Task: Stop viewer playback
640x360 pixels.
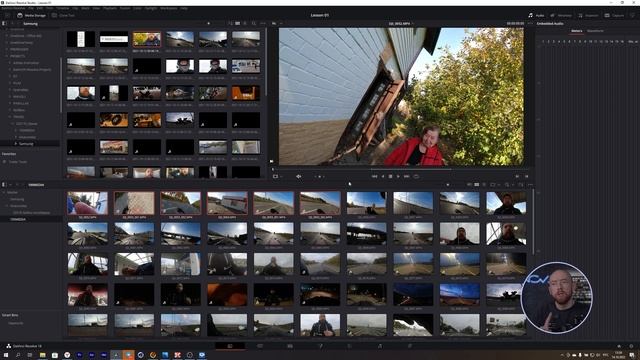Action: click(391, 176)
